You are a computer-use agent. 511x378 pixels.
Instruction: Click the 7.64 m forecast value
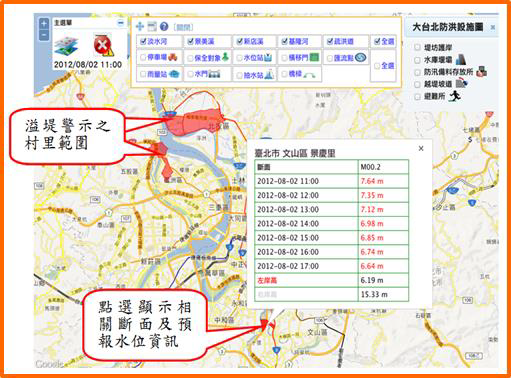click(x=372, y=181)
